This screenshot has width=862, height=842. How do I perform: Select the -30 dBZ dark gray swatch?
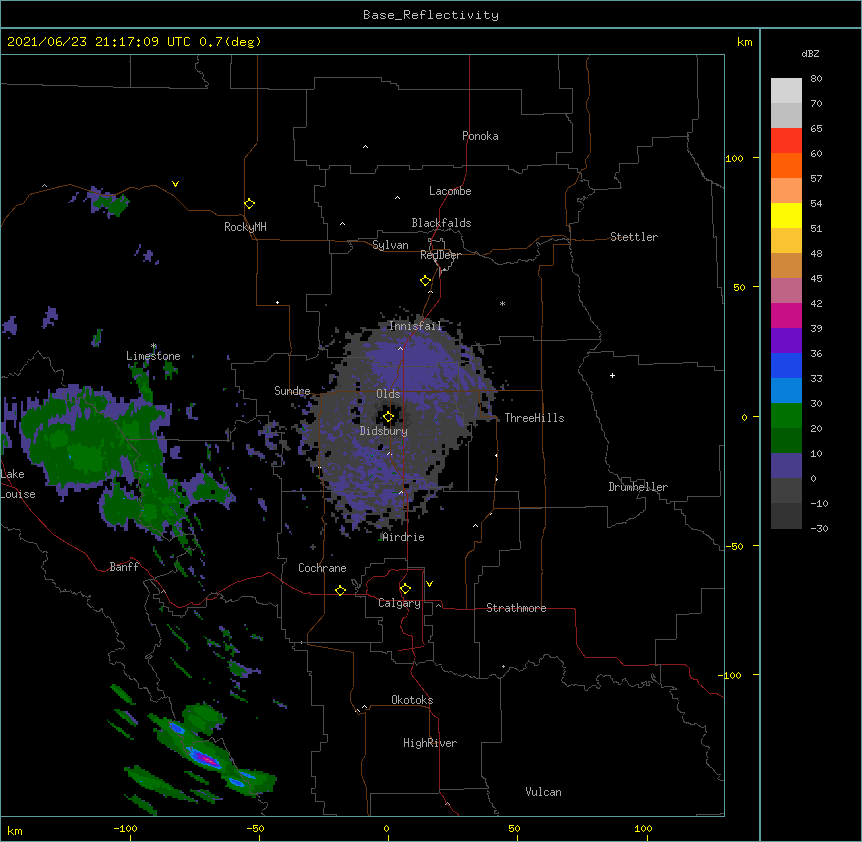[x=786, y=516]
